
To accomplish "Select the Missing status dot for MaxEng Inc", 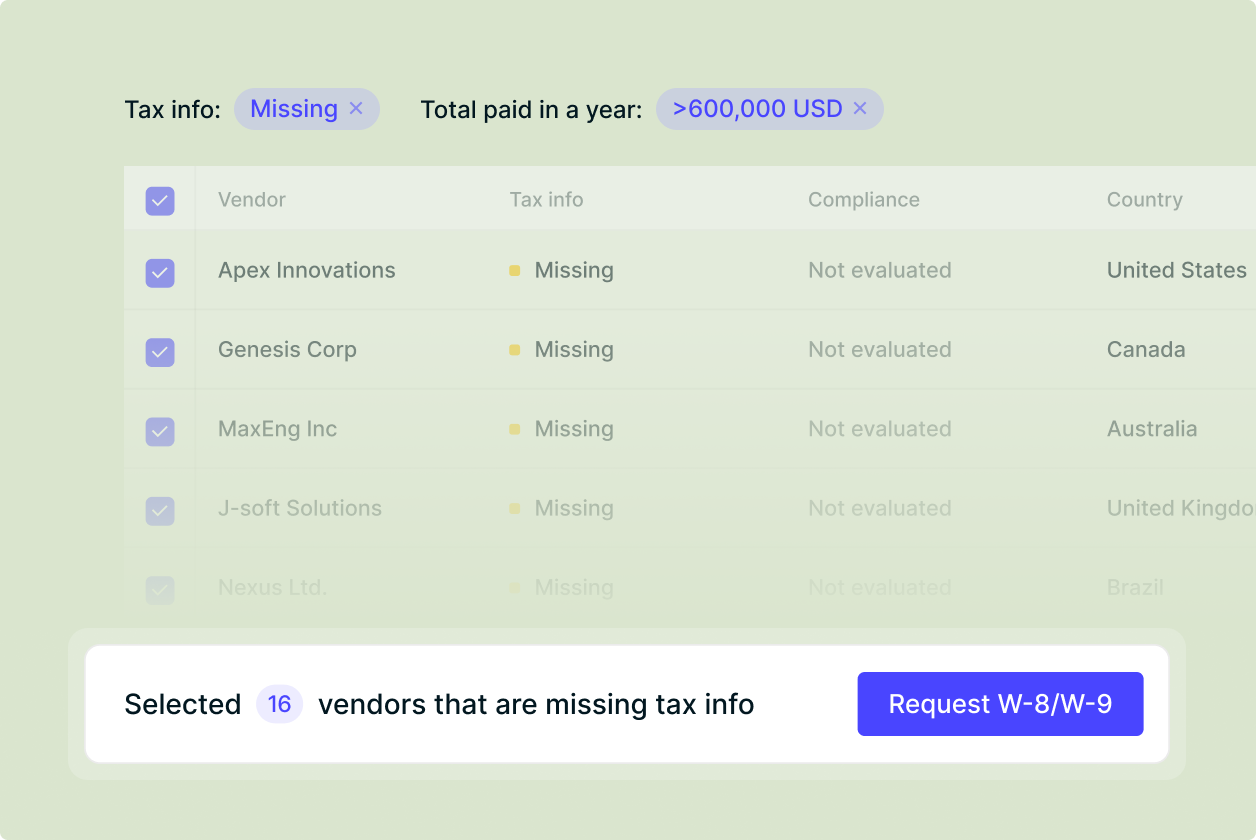I will click(516, 429).
